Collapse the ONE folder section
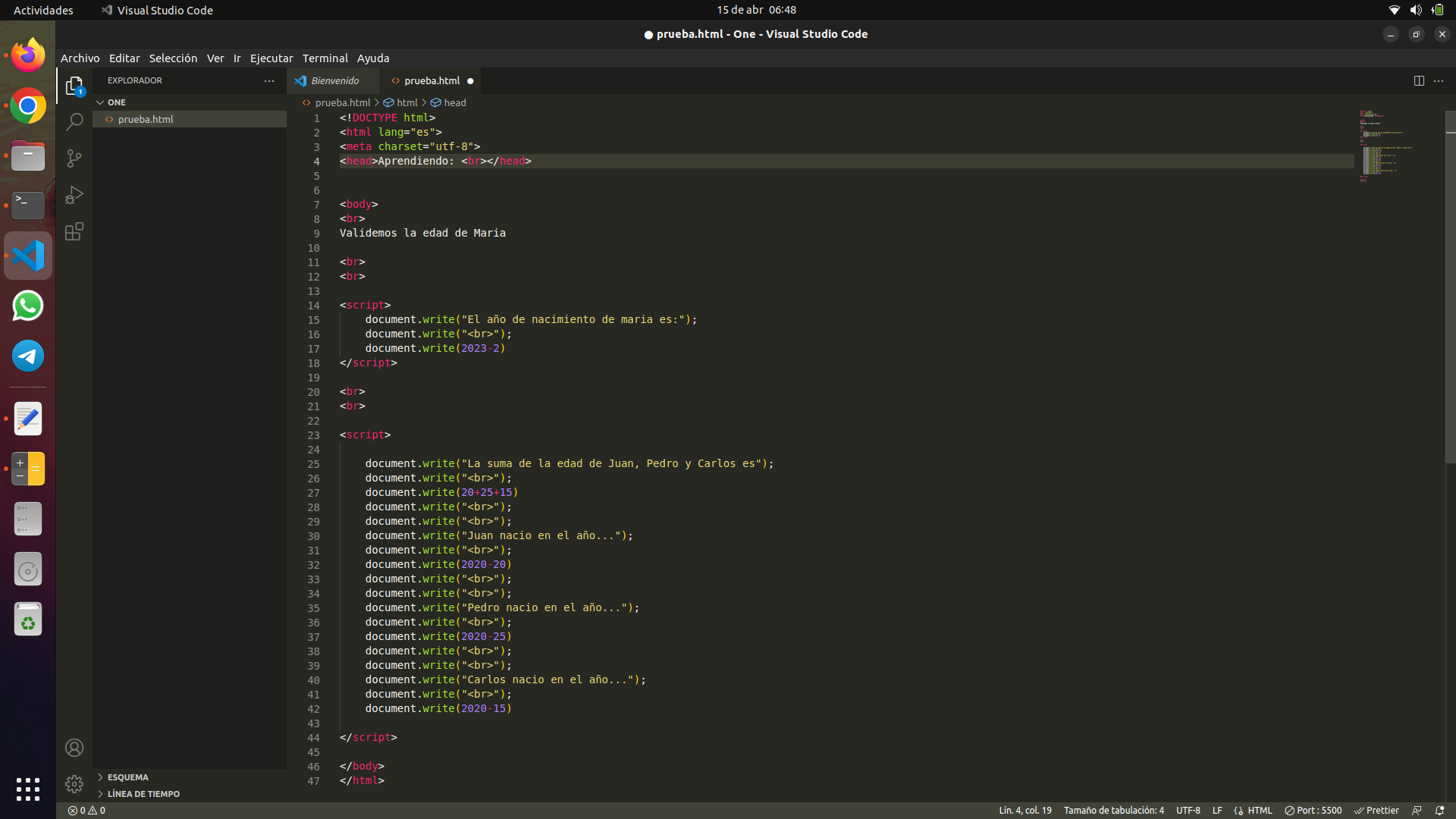1456x819 pixels. pyautogui.click(x=190, y=102)
